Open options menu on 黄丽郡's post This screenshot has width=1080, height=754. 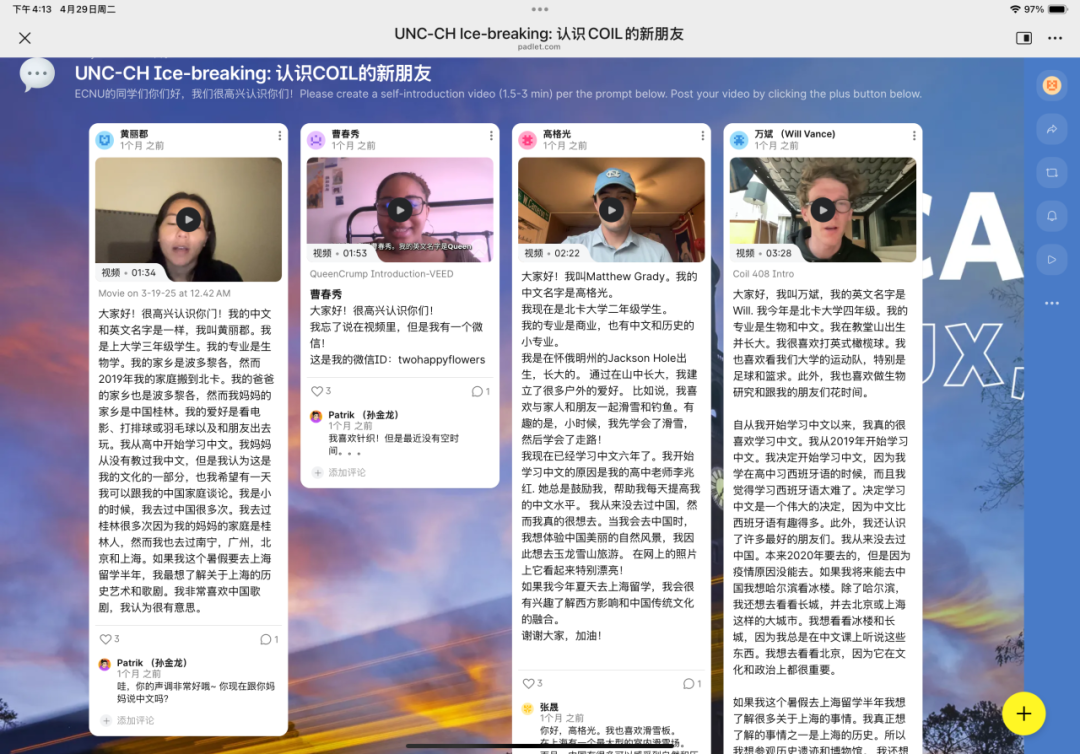coord(279,136)
